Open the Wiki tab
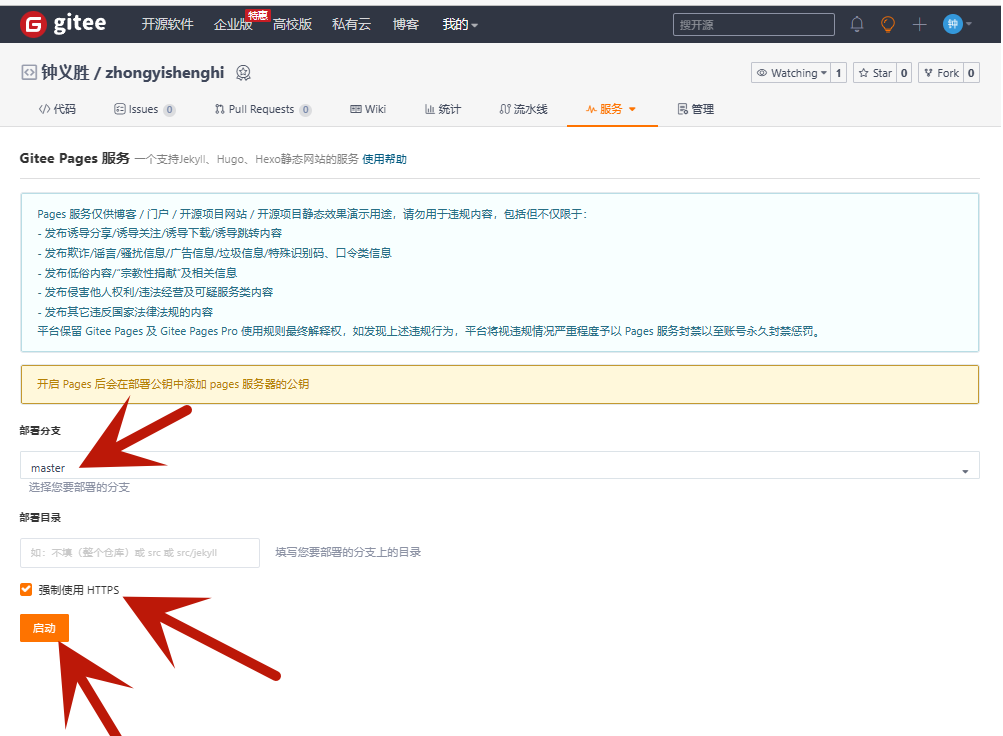The image size is (1003, 736). 368,109
